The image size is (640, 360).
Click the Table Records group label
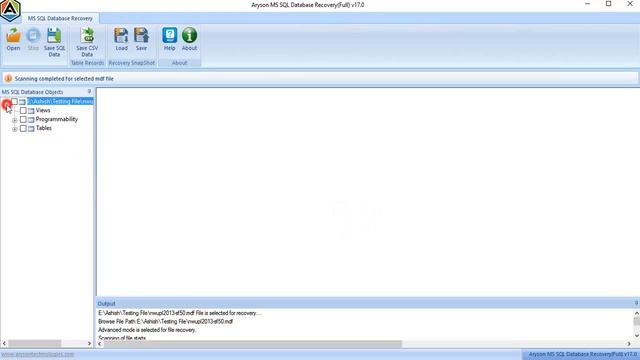(x=87, y=63)
